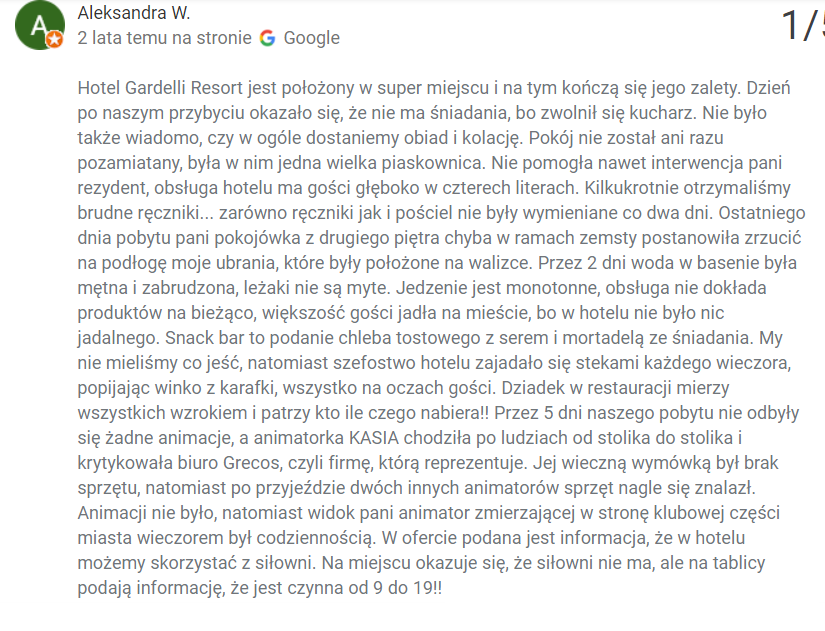
Task: Click the colorful Google G logo
Action: [267, 38]
